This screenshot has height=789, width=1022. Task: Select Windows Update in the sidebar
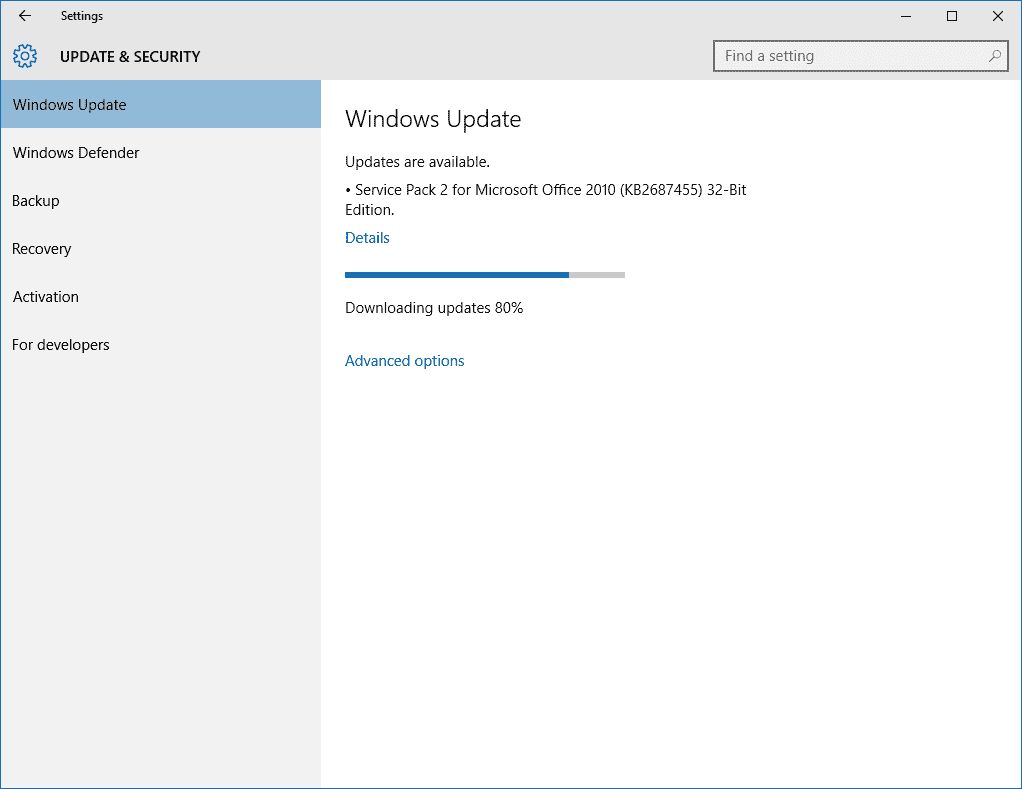(x=160, y=104)
